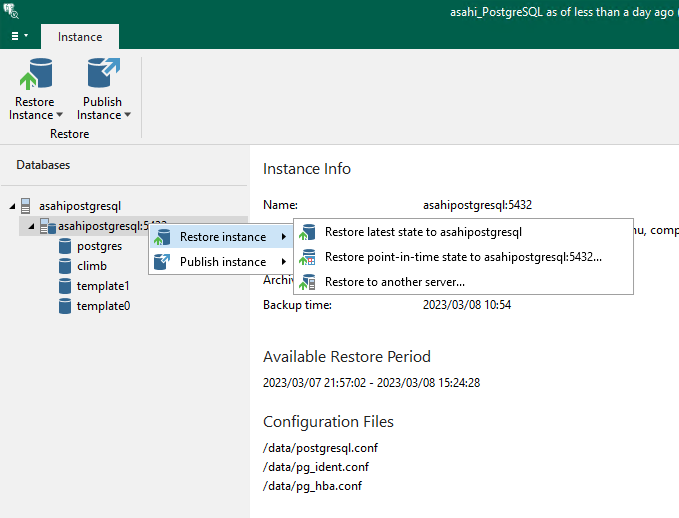Viewport: 679px width, 518px height.
Task: Click the /data/postgresql.conf file path
Action: point(320,448)
